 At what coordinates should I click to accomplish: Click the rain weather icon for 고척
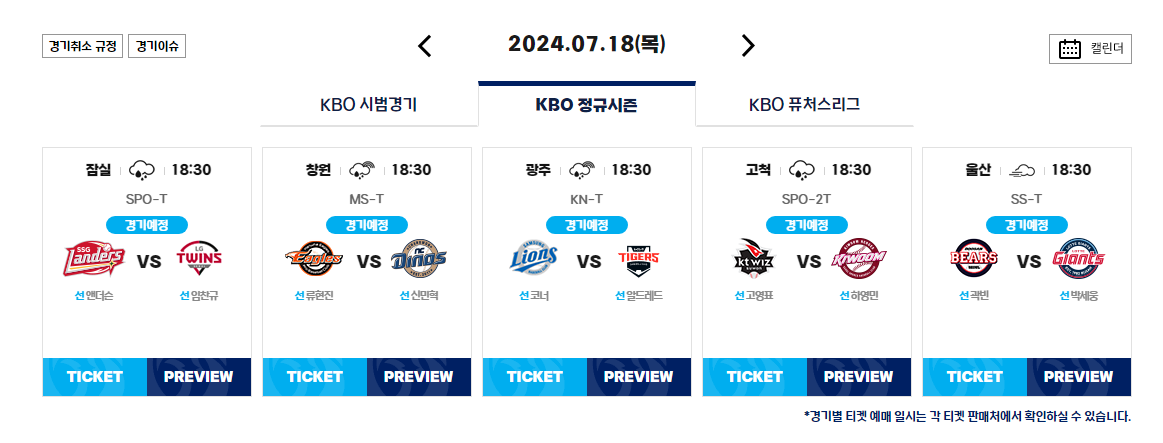coord(801,170)
